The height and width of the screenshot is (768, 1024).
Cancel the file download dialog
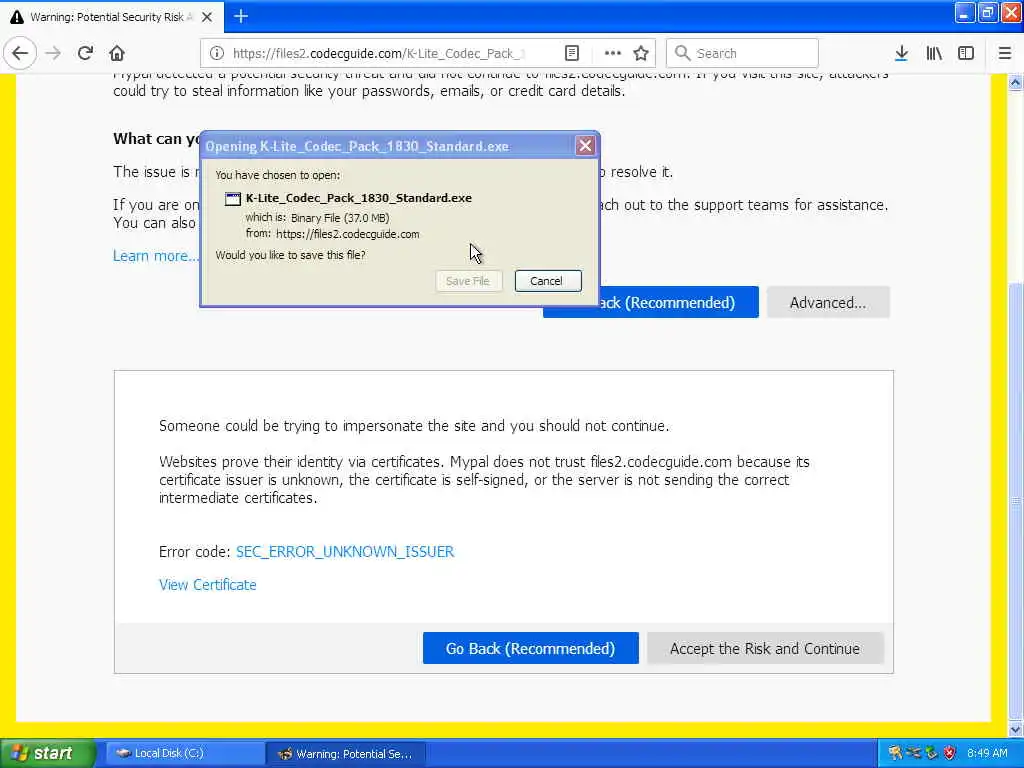547,281
